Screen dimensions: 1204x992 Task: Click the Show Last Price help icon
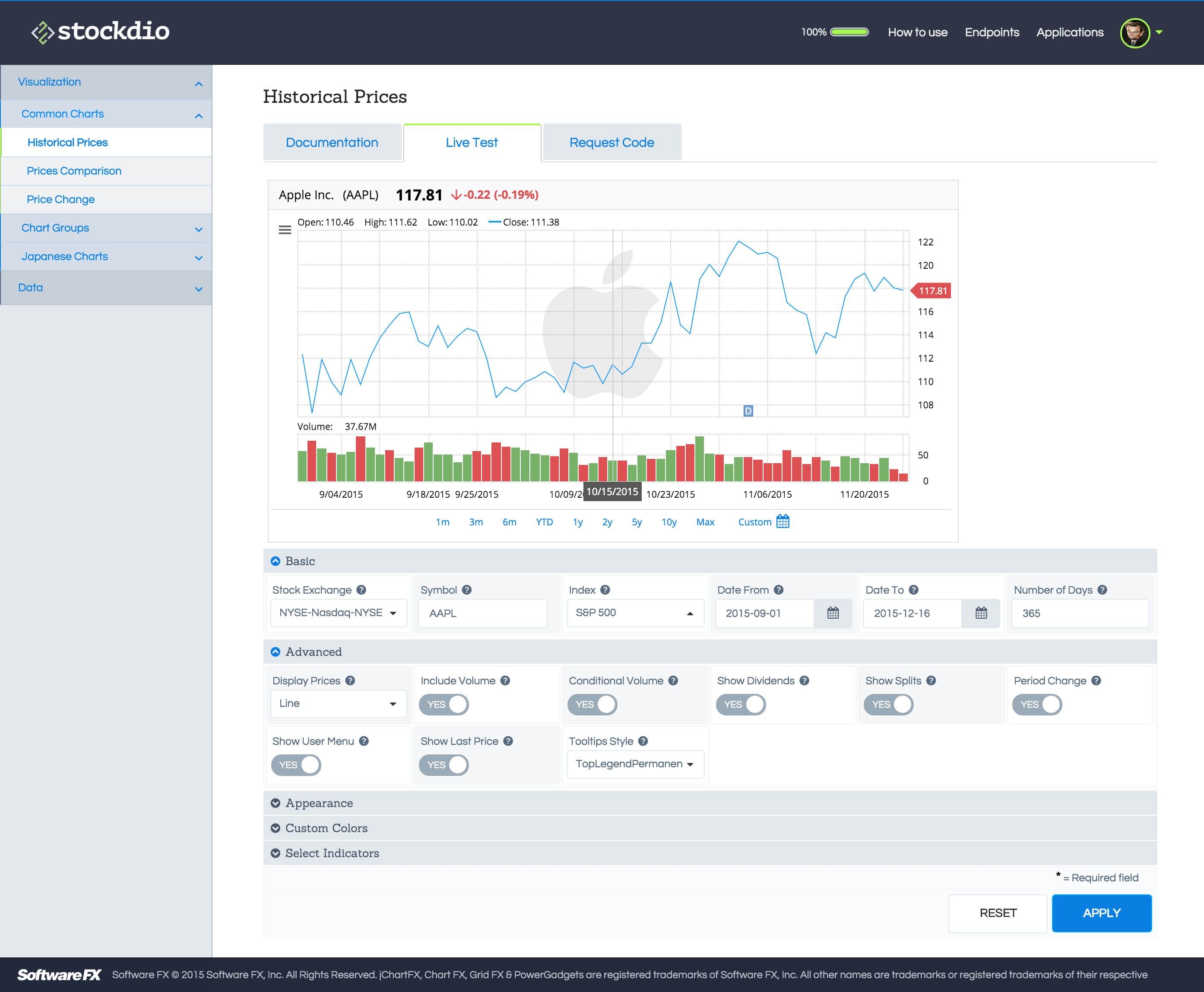(x=508, y=741)
